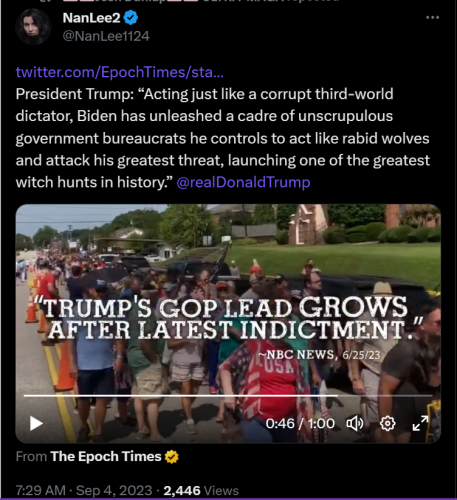Click the NanLee2 display name

[91, 18]
